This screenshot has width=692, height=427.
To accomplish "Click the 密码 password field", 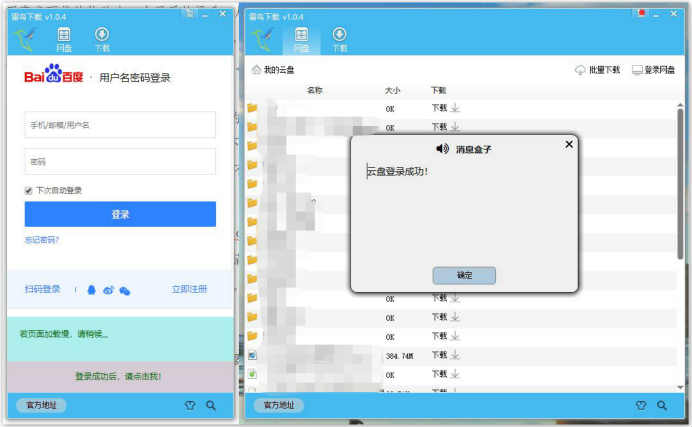I will 120,161.
